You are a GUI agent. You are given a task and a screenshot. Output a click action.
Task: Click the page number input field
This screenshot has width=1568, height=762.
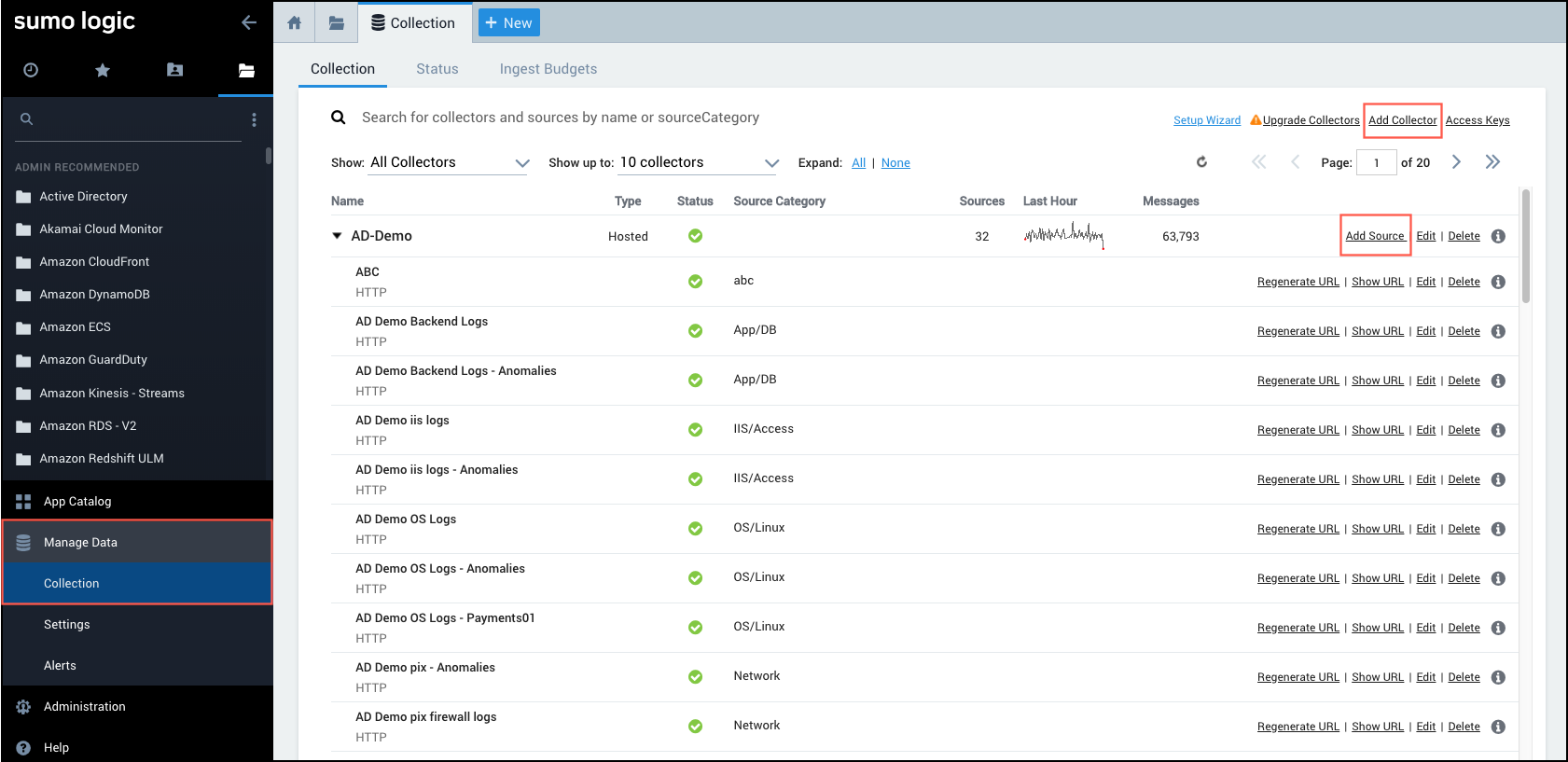tap(1376, 162)
